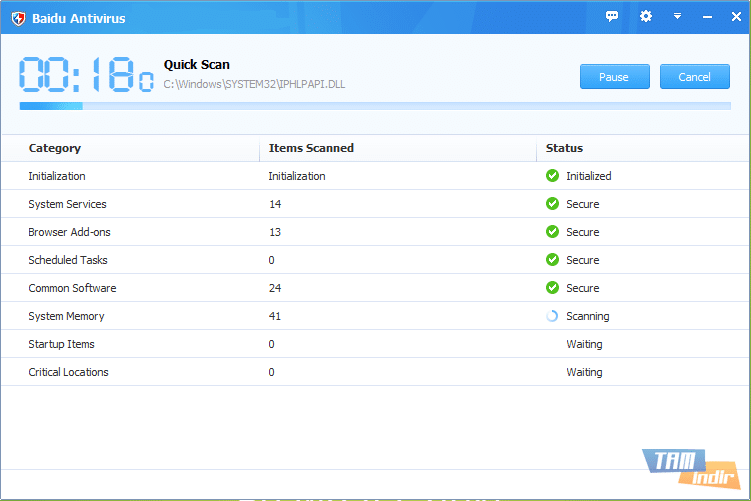
Task: Open the feedback chat bubble icon
Action: (x=612, y=16)
